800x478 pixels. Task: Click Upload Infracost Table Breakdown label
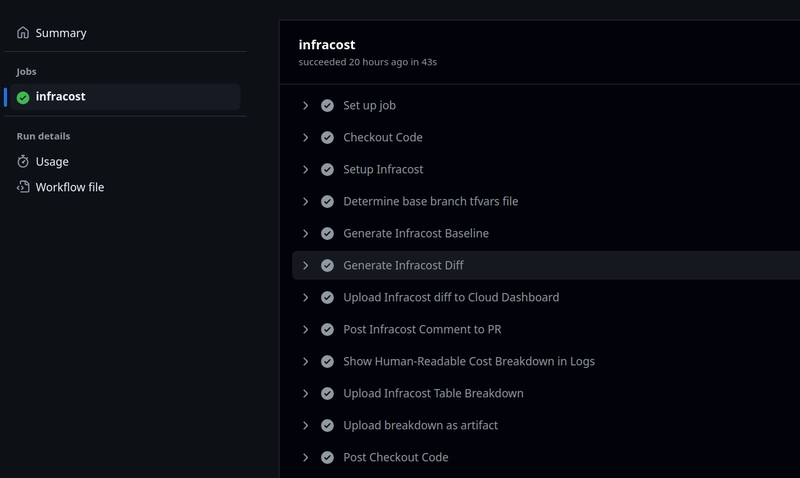[x=433, y=393]
